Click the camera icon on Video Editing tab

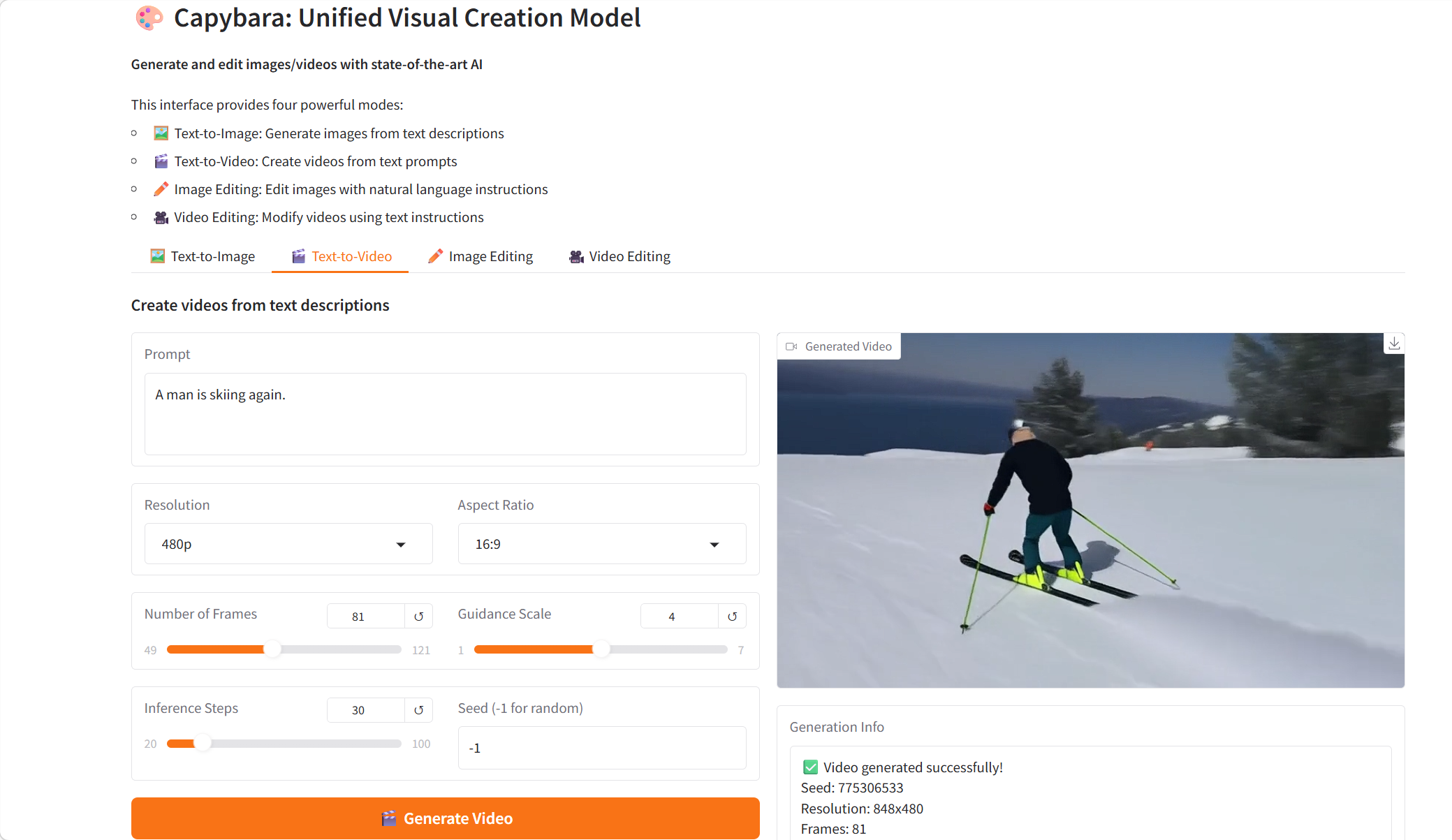[x=576, y=256]
